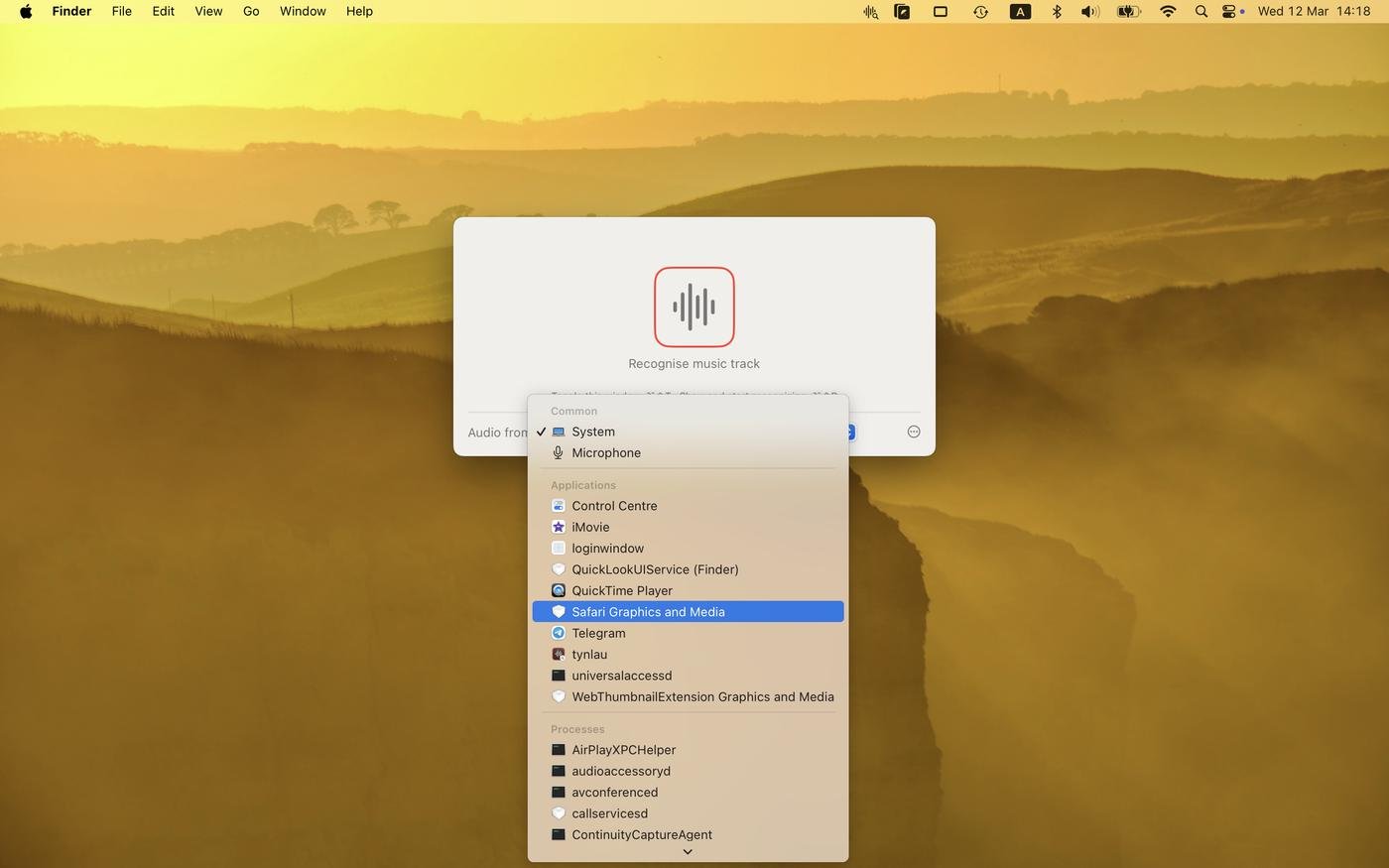This screenshot has height=868, width=1389.
Task: Click the date and time clock
Action: click(1314, 12)
